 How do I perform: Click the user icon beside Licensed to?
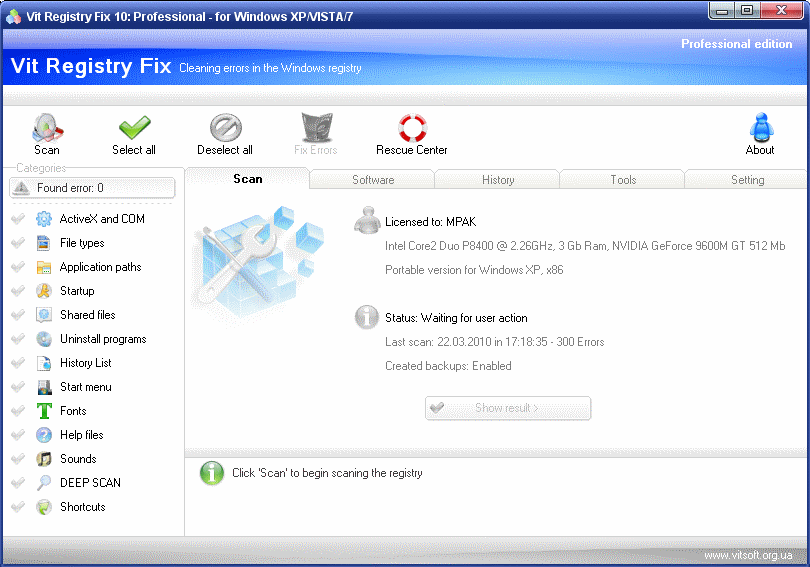pyautogui.click(x=367, y=220)
